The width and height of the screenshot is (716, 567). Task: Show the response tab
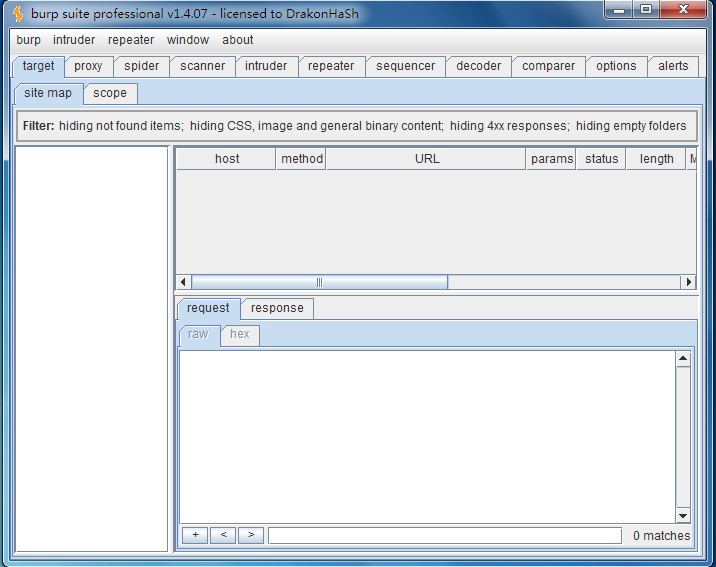[277, 308]
